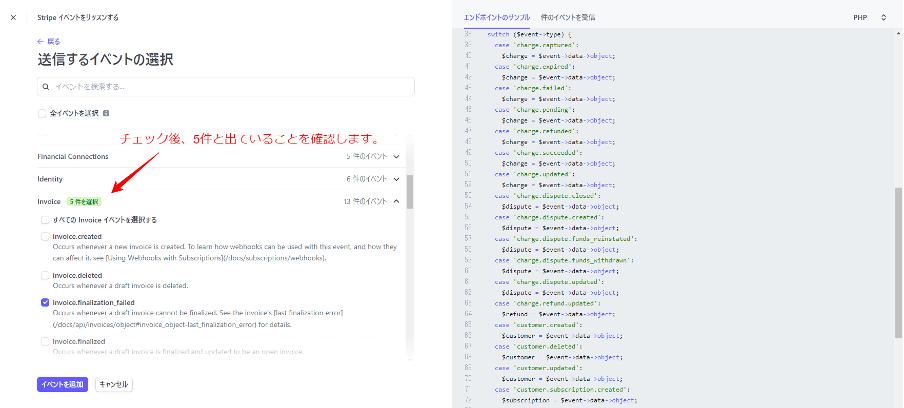Uncheck the invoice.finalization_failed event
904x408 pixels.
pos(46,302)
